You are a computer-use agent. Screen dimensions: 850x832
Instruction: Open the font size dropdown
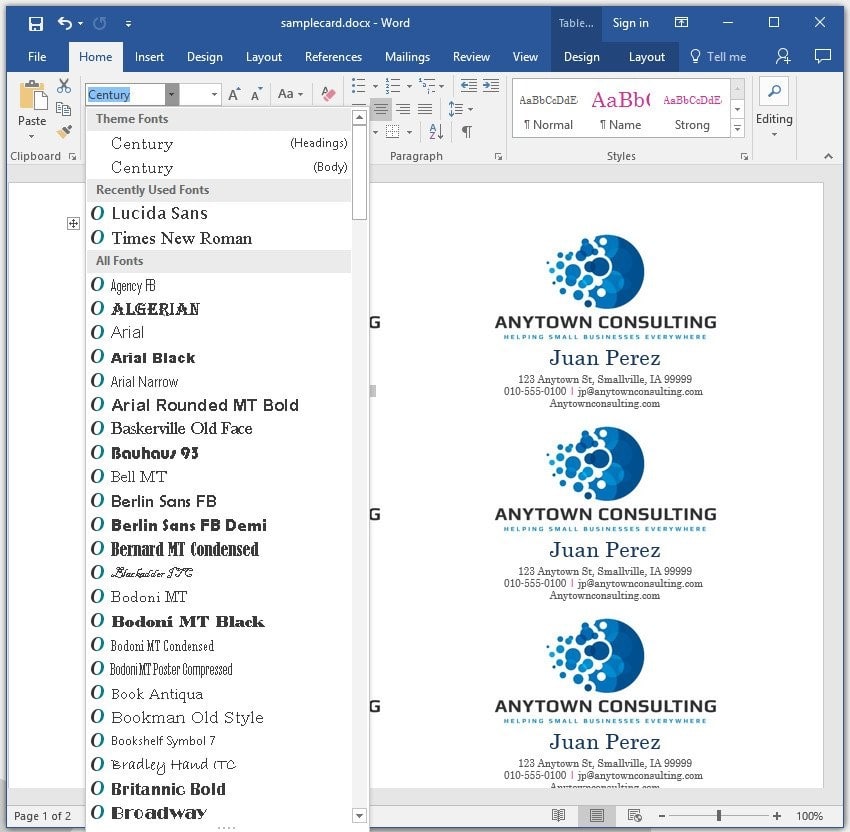(214, 95)
